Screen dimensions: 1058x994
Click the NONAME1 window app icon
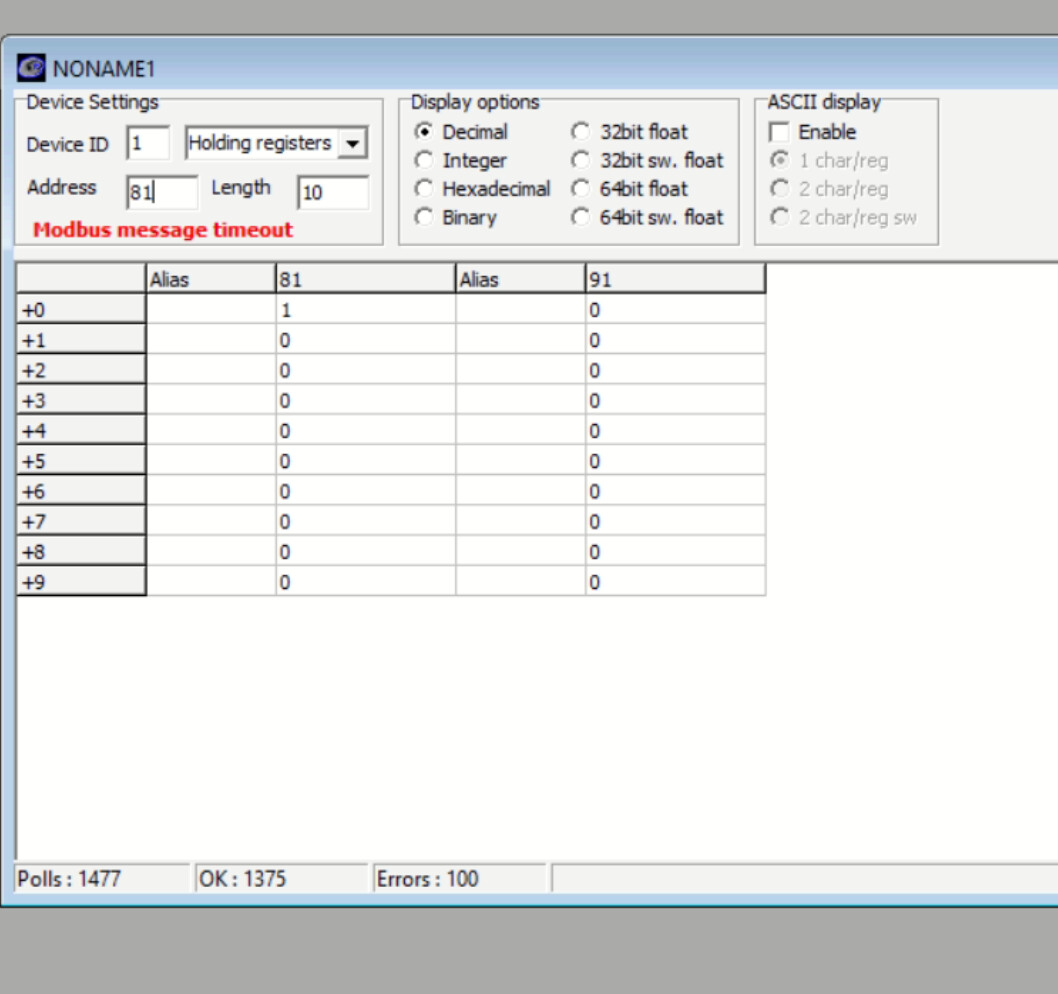(31, 68)
